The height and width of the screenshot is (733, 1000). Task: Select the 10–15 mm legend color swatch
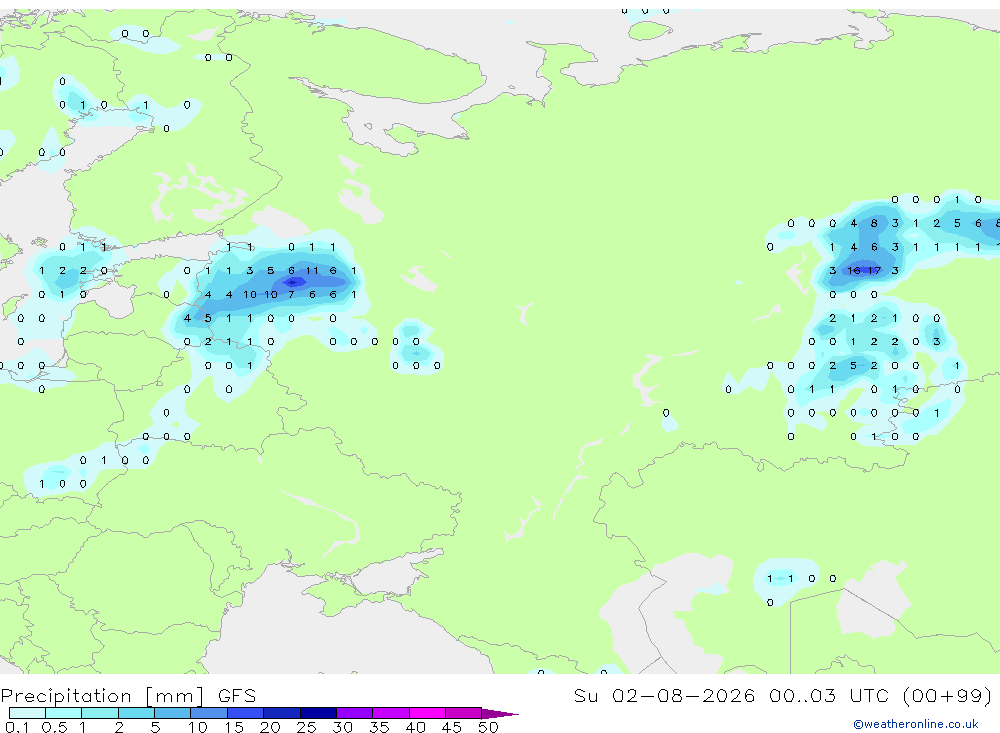point(209,713)
